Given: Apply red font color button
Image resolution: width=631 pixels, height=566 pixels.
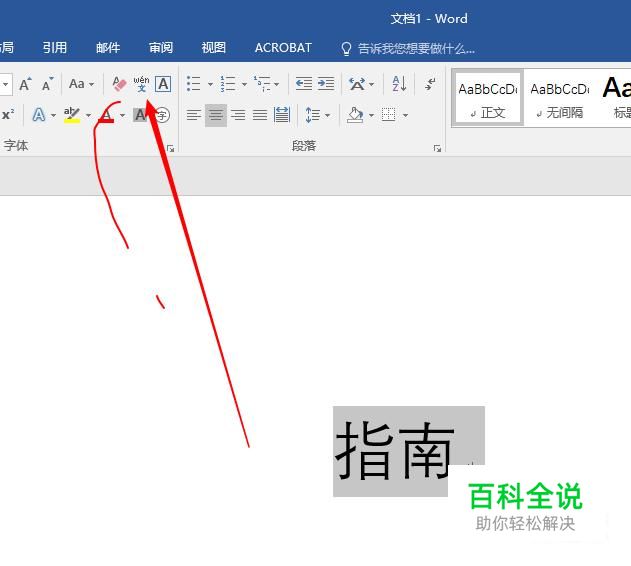Looking at the screenshot, I should [106, 115].
